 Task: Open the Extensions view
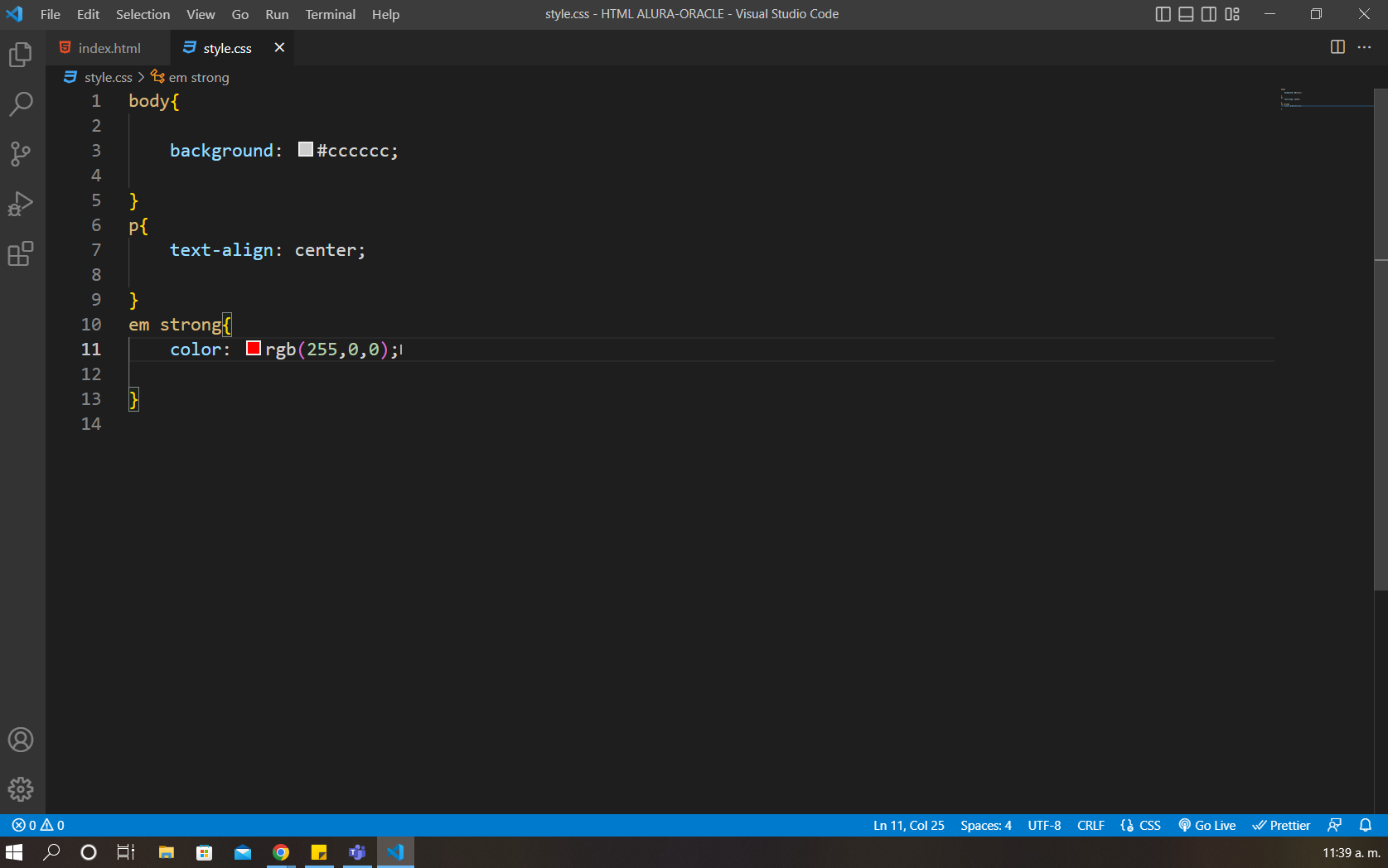pyautogui.click(x=21, y=253)
